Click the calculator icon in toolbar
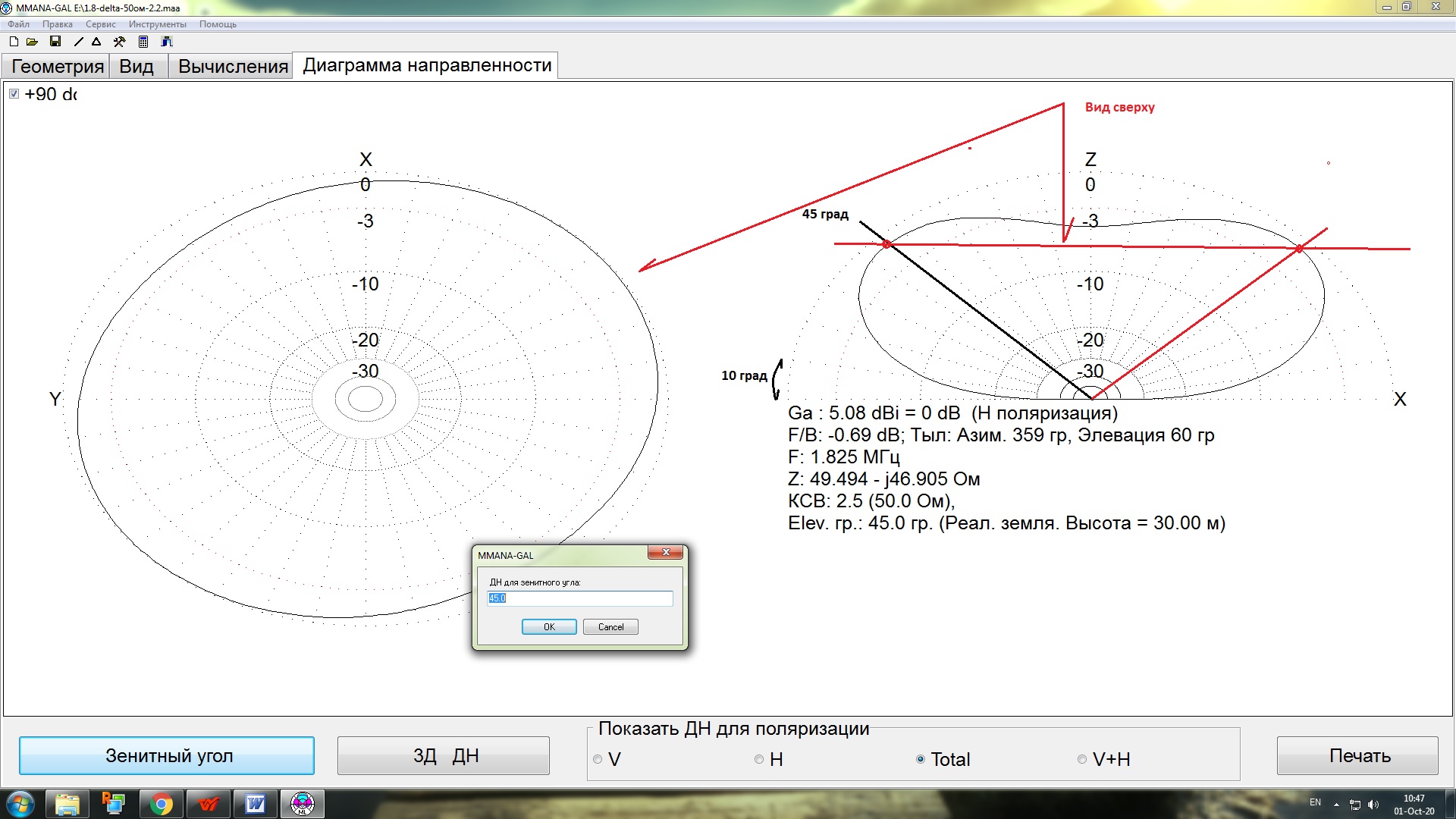 (143, 42)
